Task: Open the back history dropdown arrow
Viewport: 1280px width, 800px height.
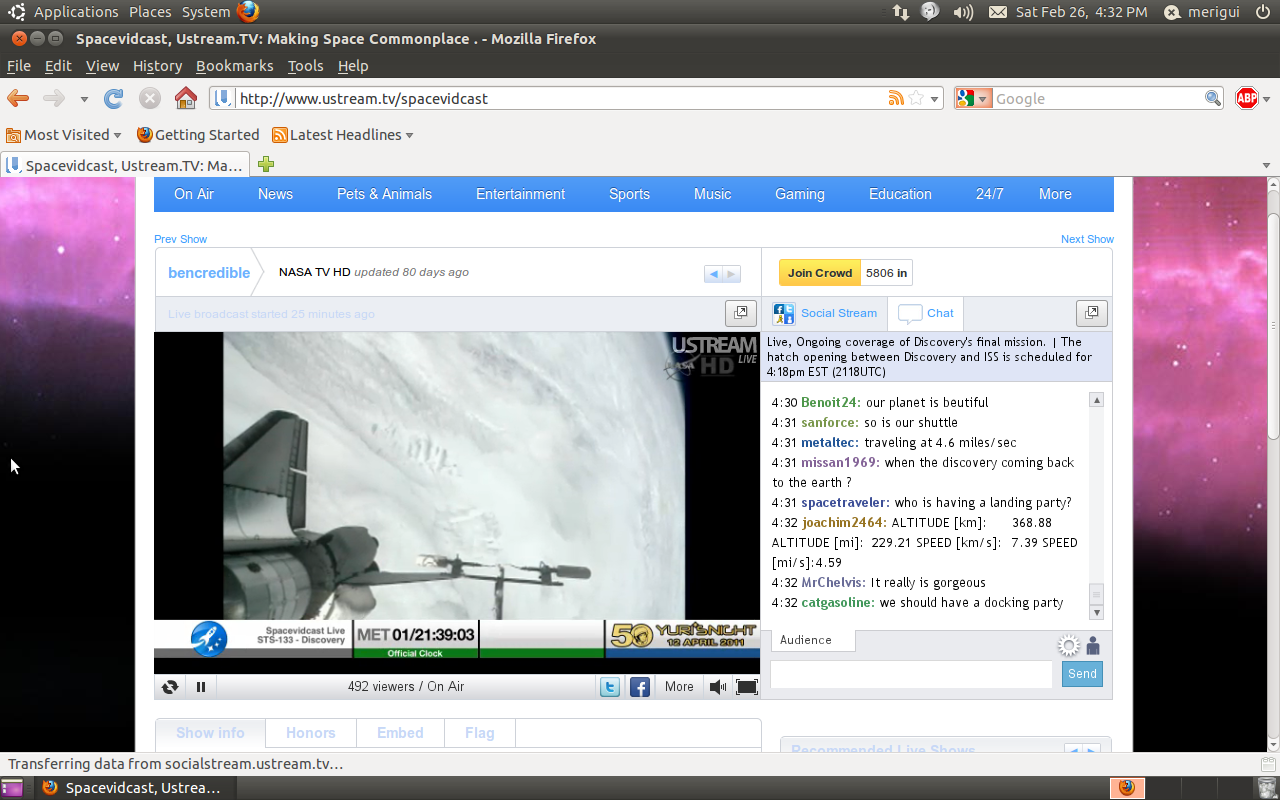Action: click(84, 99)
